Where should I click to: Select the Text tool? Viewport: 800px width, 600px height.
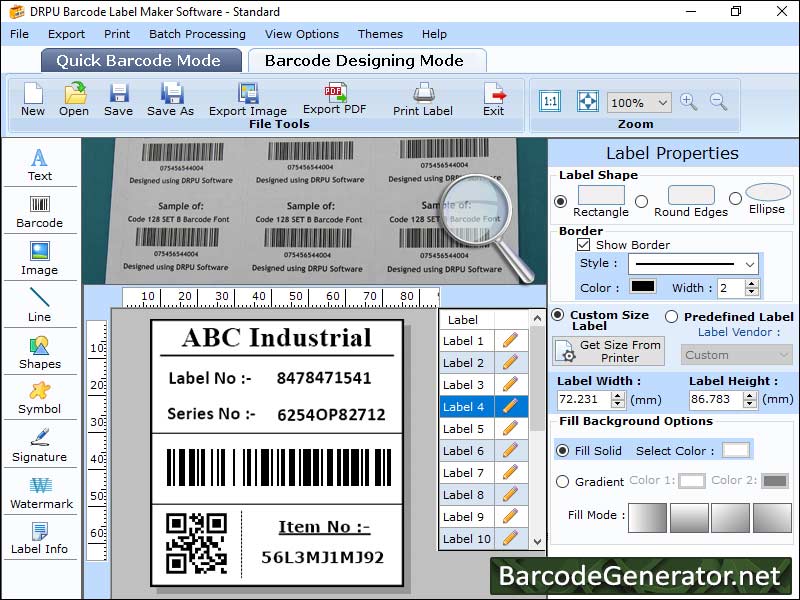point(40,164)
